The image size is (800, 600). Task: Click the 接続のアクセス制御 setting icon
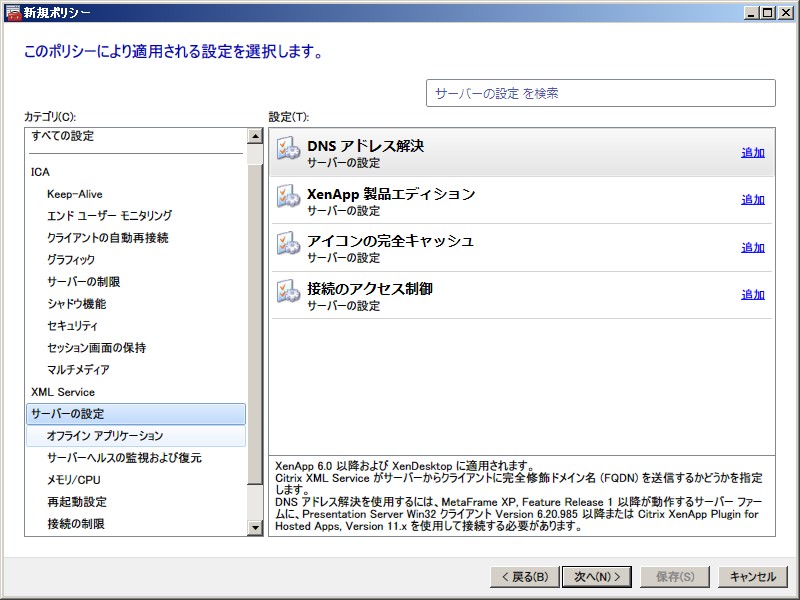tap(288, 293)
